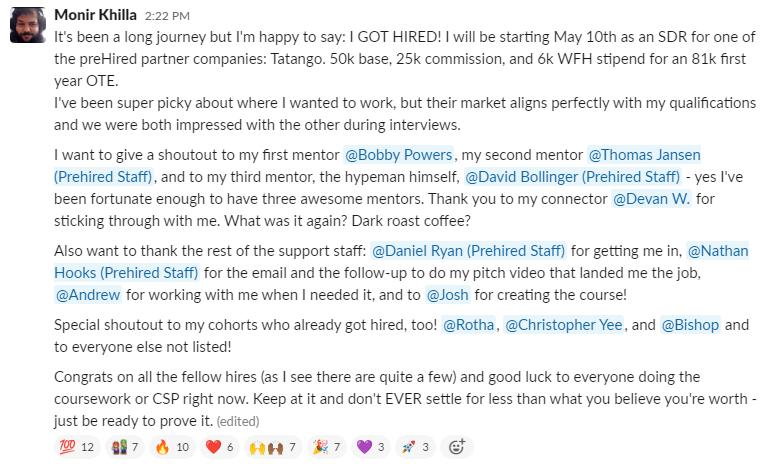Open the @Josh mention

click(x=447, y=294)
